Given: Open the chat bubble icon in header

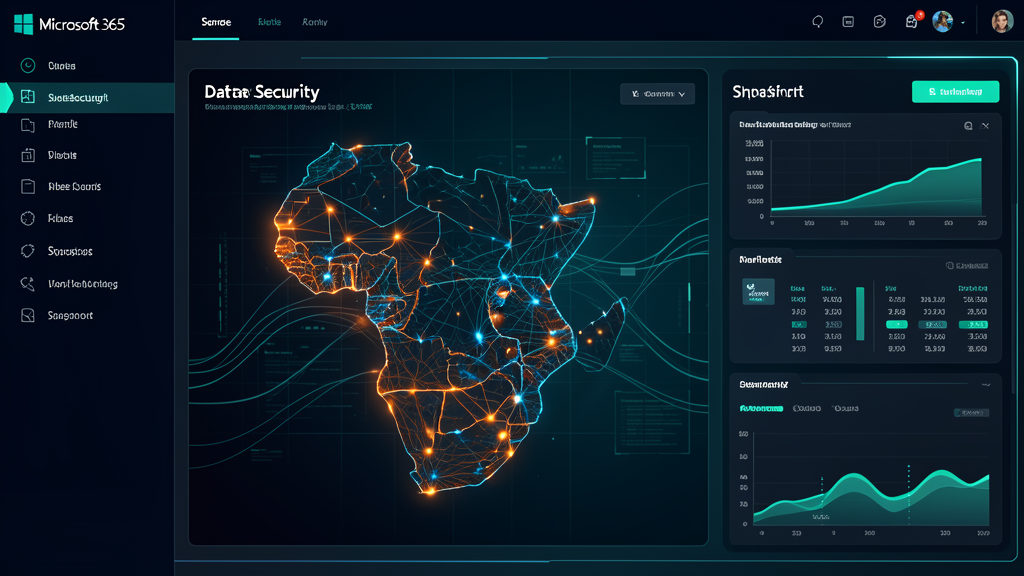Looking at the screenshot, I should coord(818,22).
